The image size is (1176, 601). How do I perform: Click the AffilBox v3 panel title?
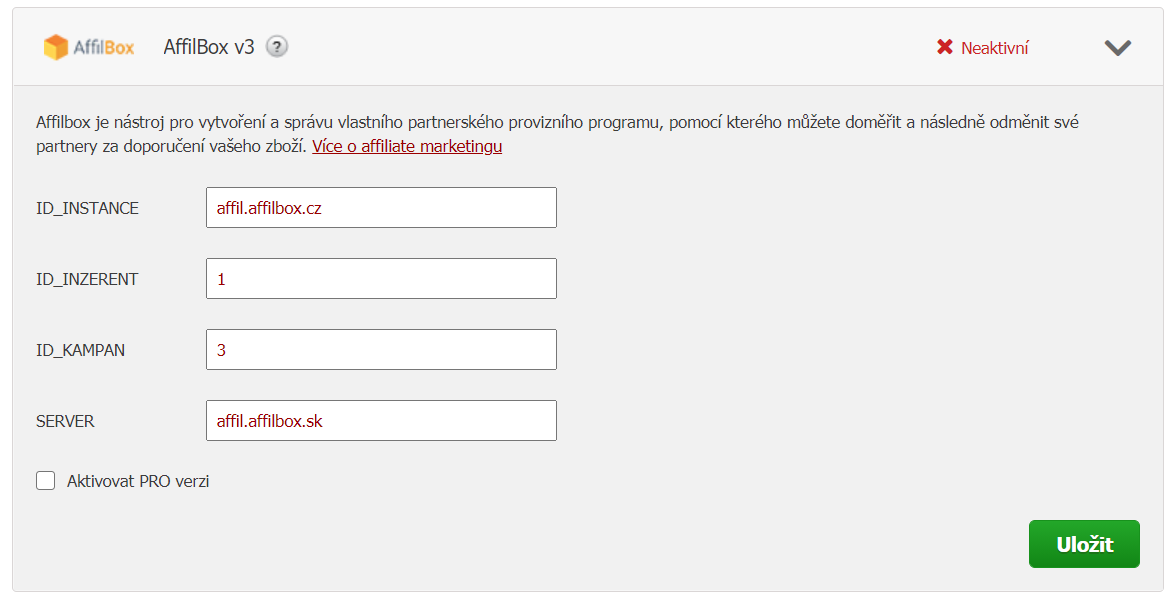click(x=208, y=47)
